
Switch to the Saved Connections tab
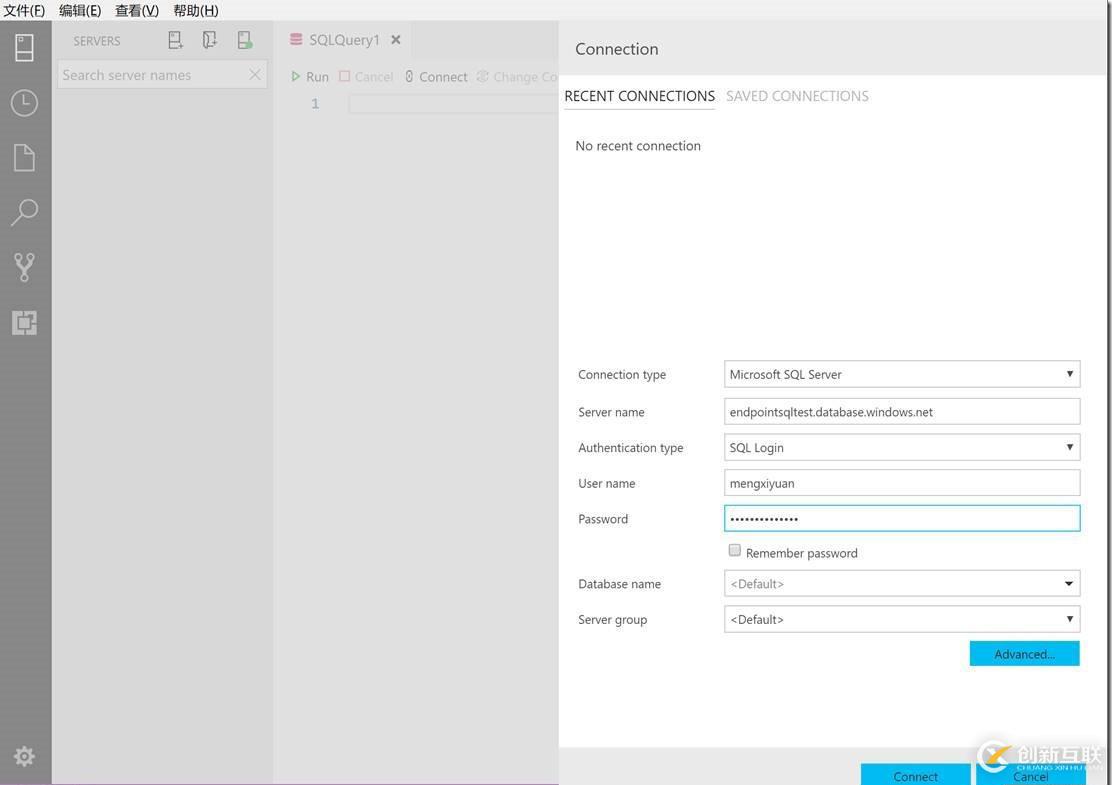[797, 96]
